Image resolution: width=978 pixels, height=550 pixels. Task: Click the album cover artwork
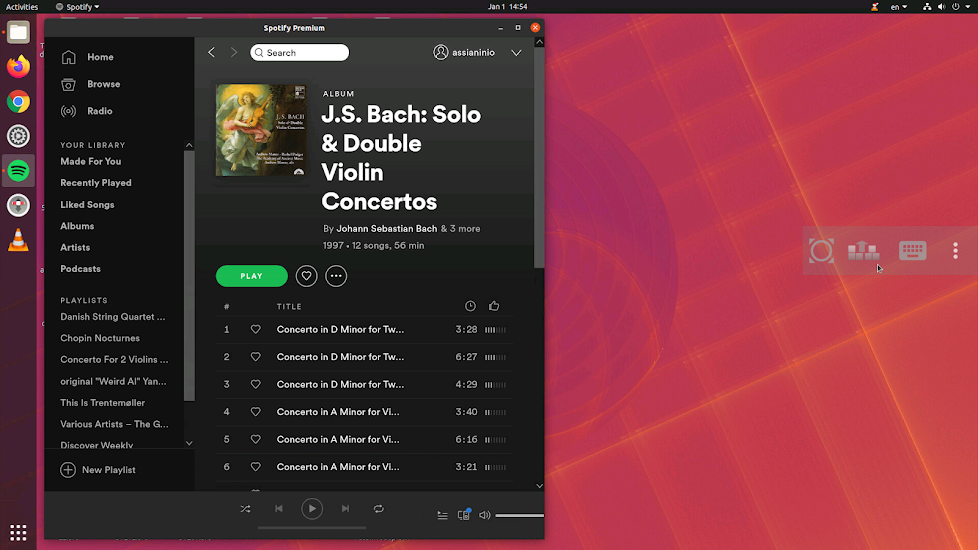pyautogui.click(x=261, y=130)
